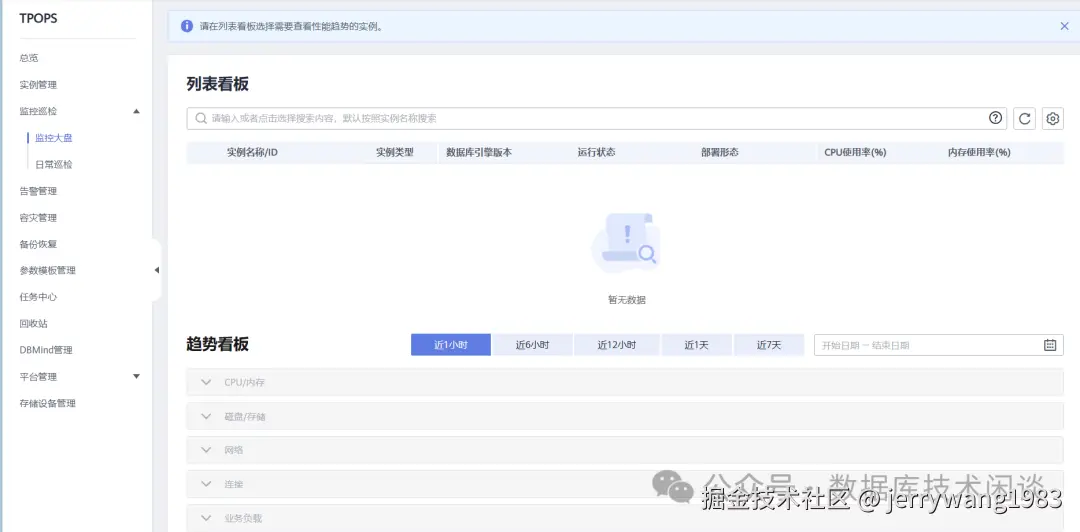Open 参数模板管理 in the sidebar
Viewport: 1080px width, 532px height.
tap(48, 271)
